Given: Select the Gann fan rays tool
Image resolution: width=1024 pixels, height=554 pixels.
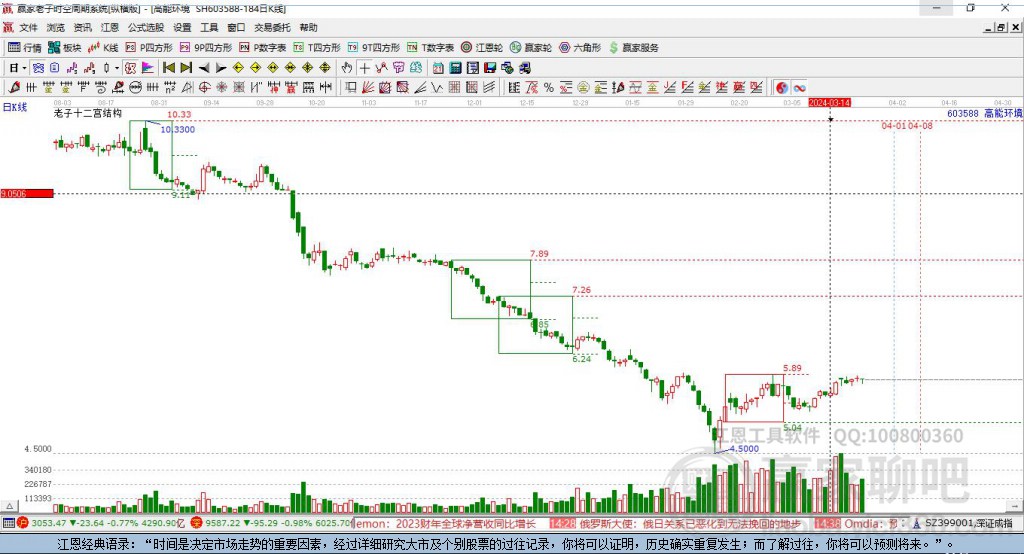Looking at the screenshot, I should click(368, 88).
